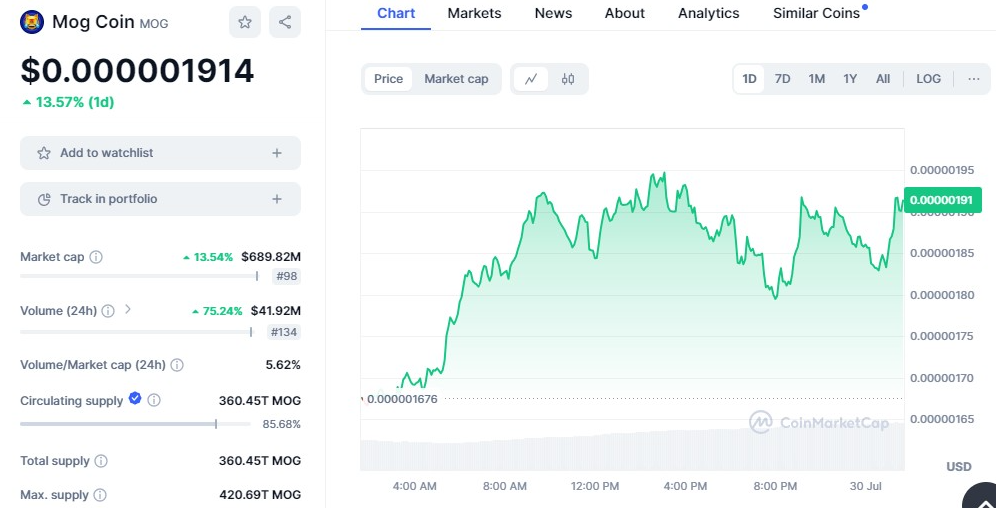Screen dimensions: 996x508
Task: Select Market cap chart mode
Action: pyautogui.click(x=456, y=79)
